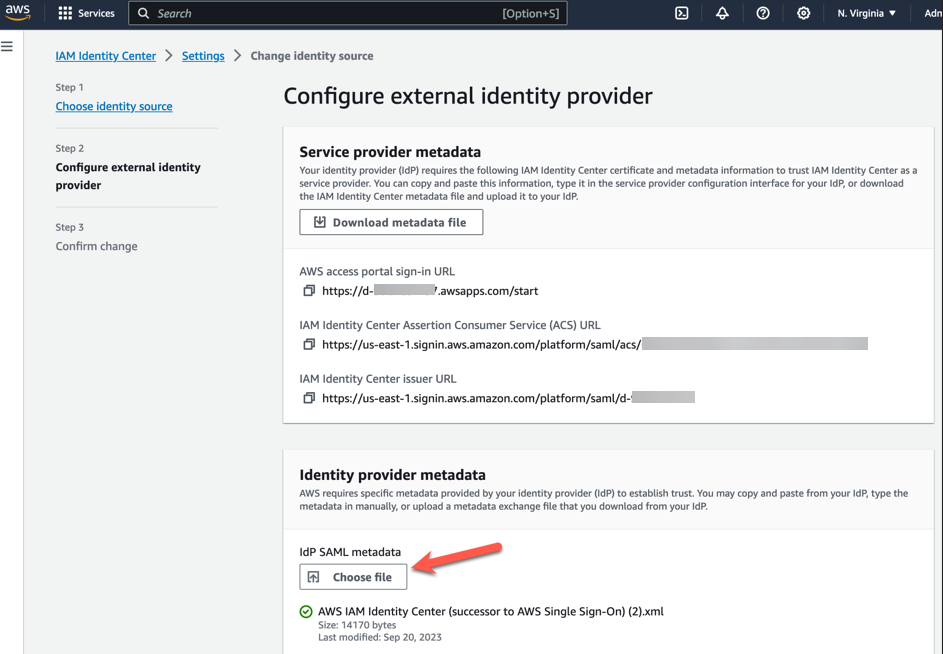Return to Choose identity source step
Screen dimensions: 943x654
113,106
